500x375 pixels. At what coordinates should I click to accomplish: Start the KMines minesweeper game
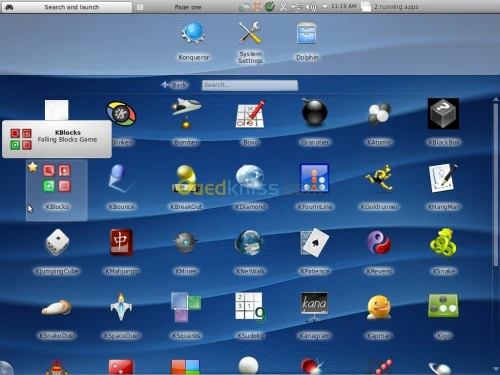pyautogui.click(x=186, y=252)
